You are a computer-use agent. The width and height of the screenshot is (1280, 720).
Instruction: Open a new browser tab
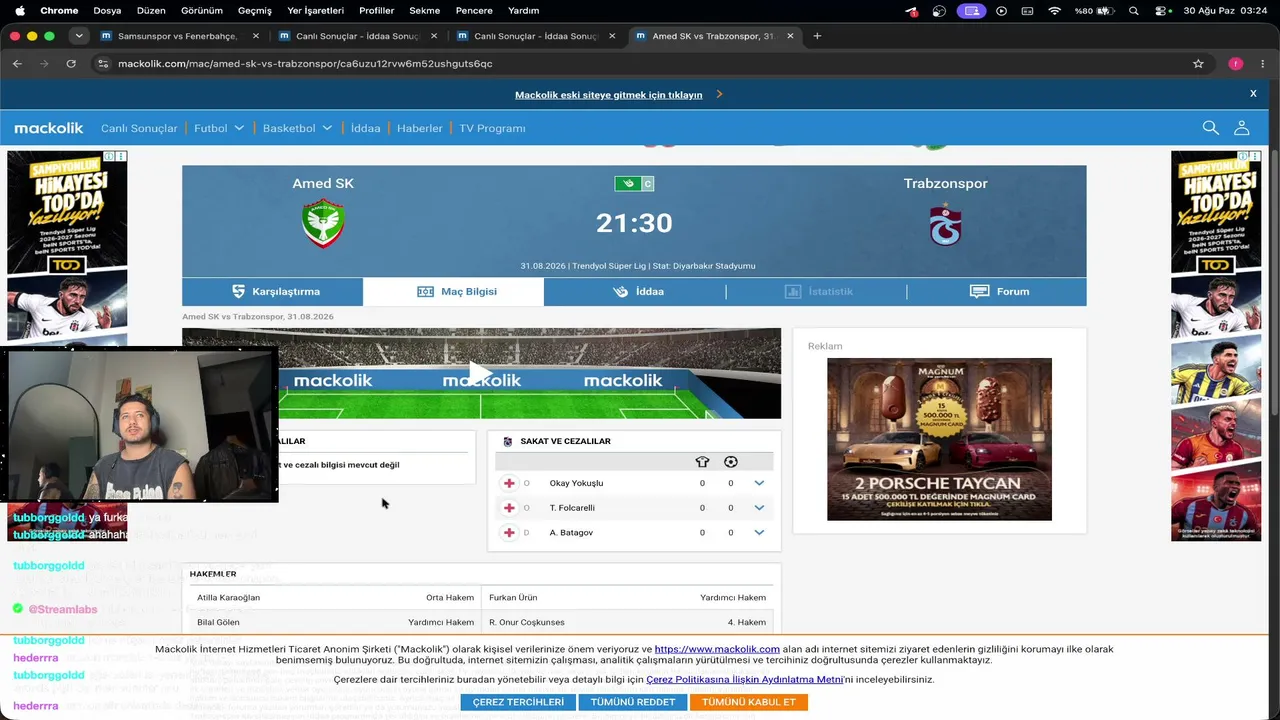click(817, 36)
